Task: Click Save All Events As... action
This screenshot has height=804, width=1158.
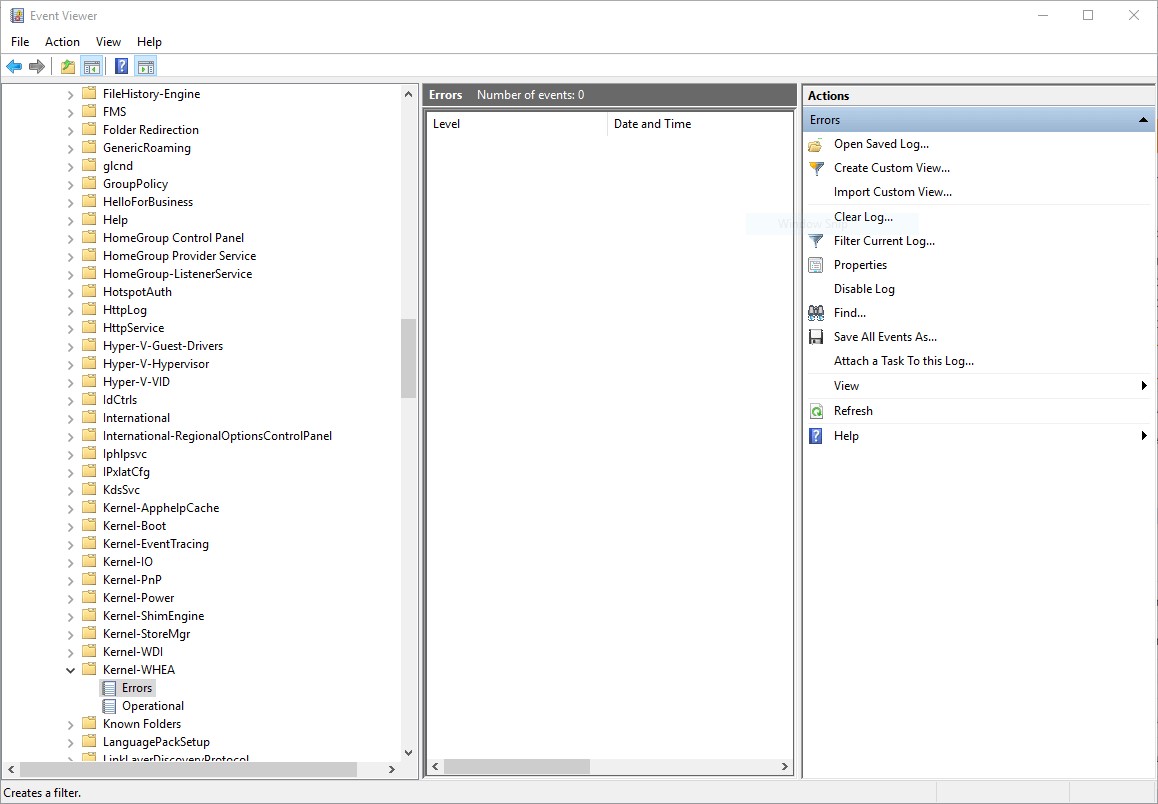Action: (x=885, y=337)
